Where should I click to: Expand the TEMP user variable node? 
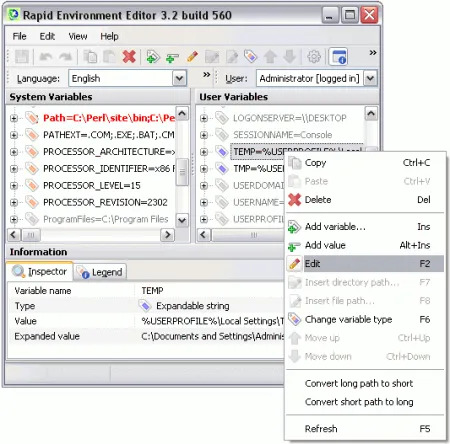click(204, 152)
